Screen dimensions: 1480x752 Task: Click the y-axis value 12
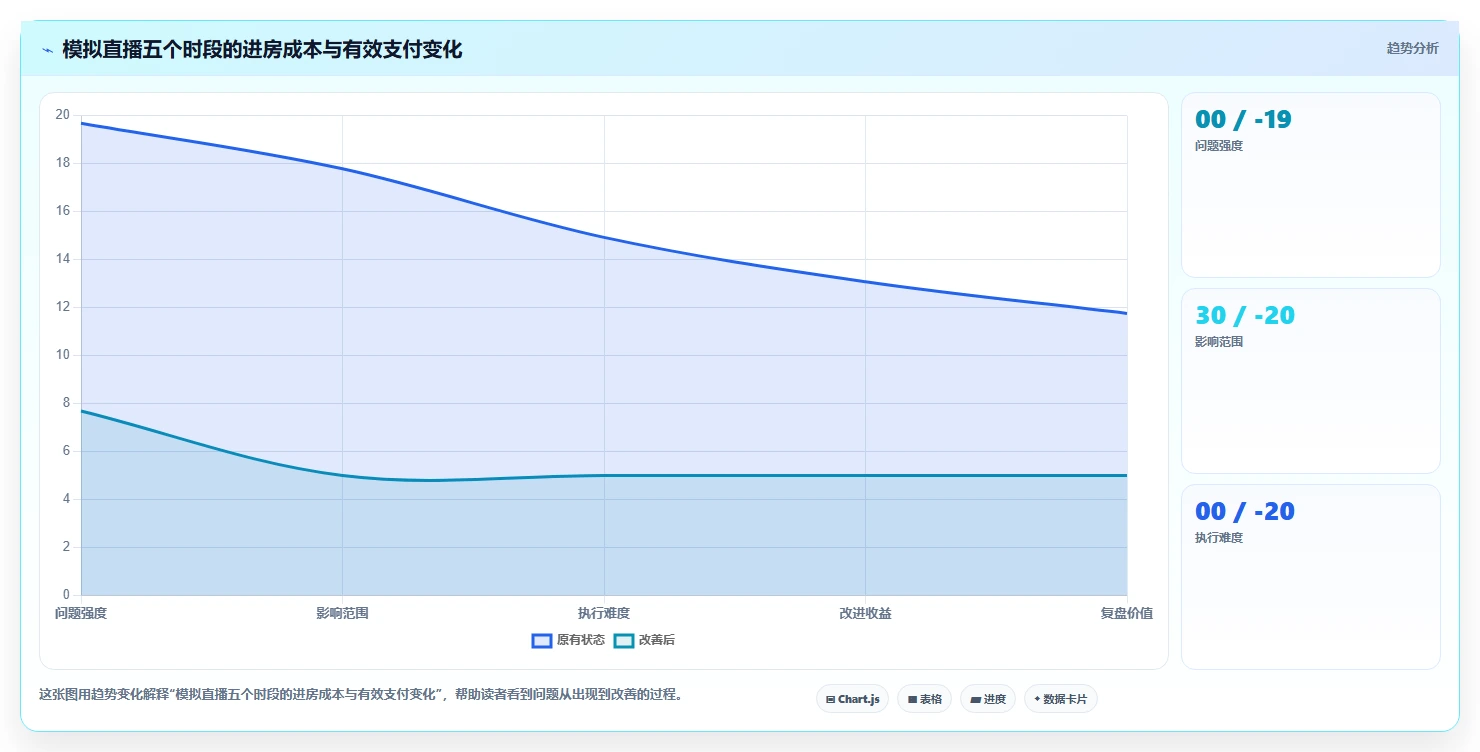pyautogui.click(x=63, y=307)
